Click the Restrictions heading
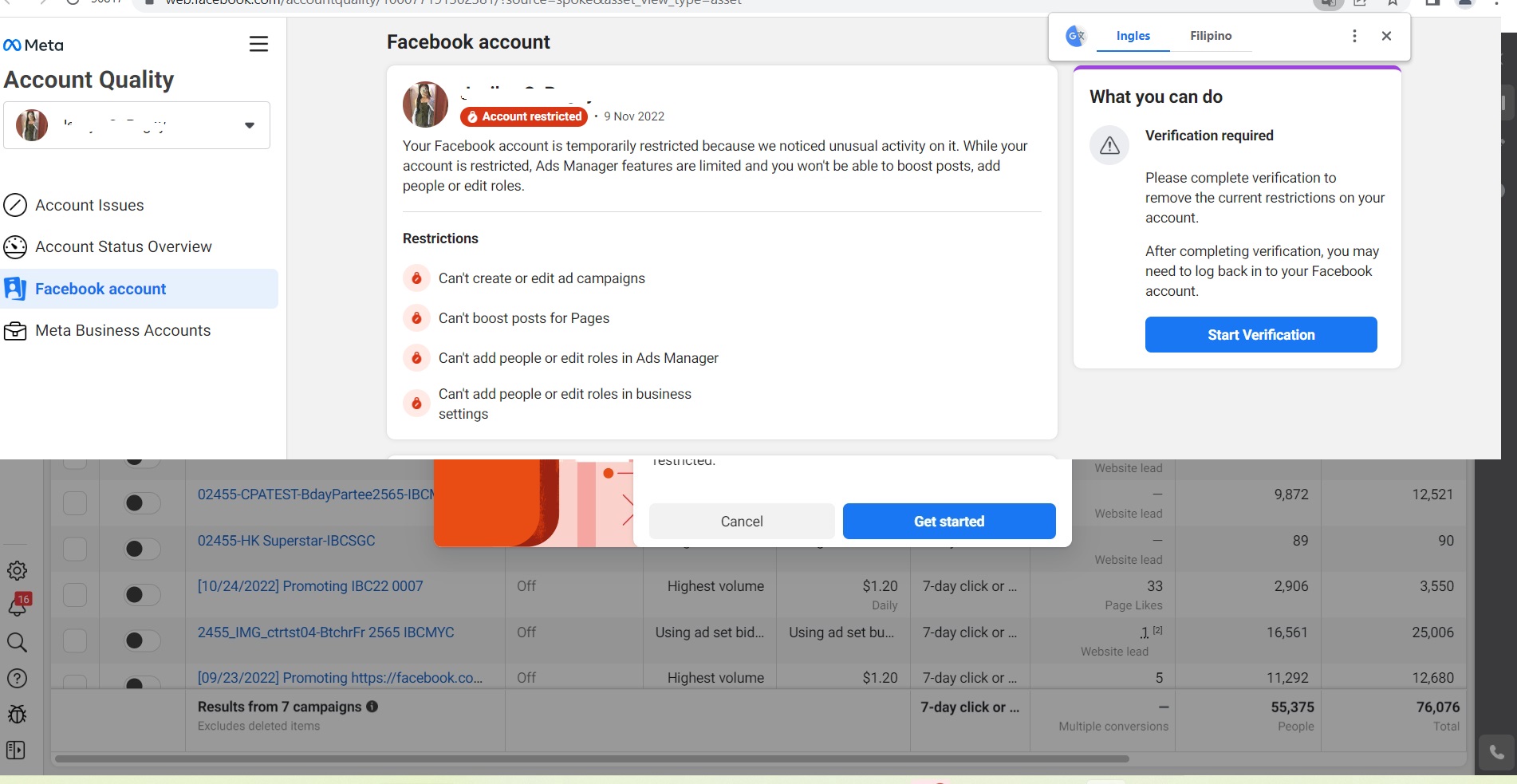Viewport: 1517px width, 784px height. [440, 238]
